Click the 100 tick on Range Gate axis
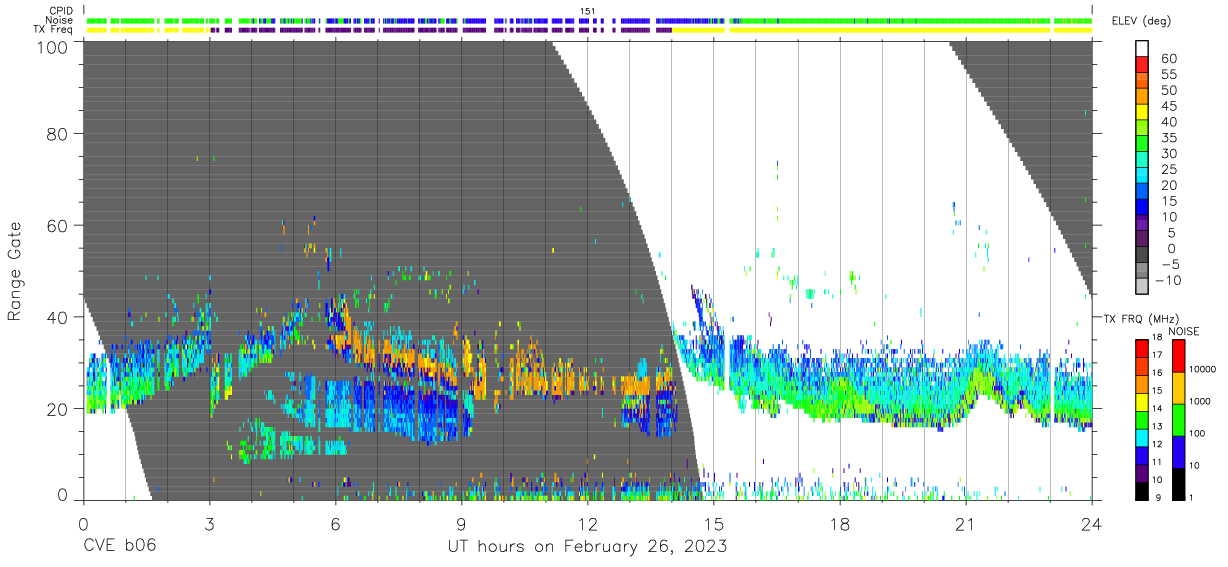Image resolution: width=1228 pixels, height=567 pixels. [53, 46]
